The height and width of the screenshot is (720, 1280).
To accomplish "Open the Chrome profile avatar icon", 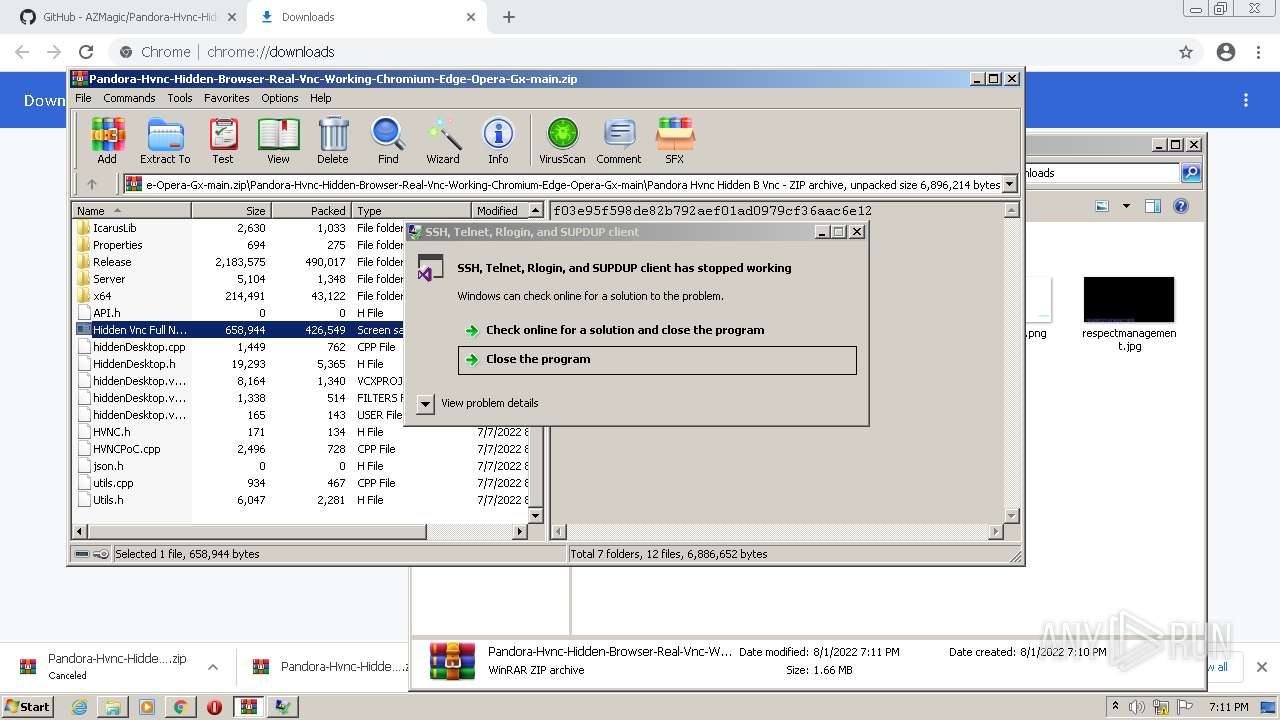I will pyautogui.click(x=1226, y=52).
